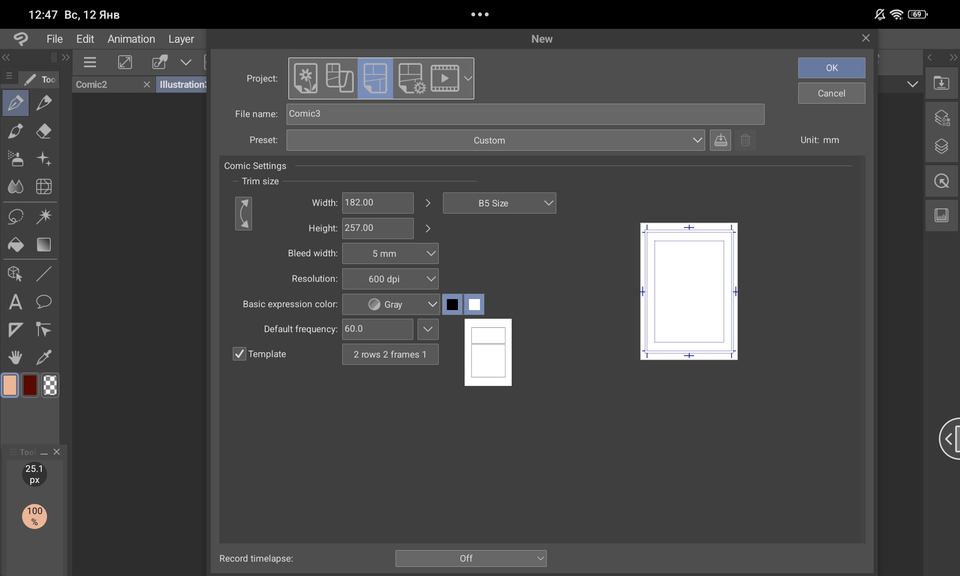Open the layers panel icon on right
This screenshot has height=576, width=960.
(941, 146)
